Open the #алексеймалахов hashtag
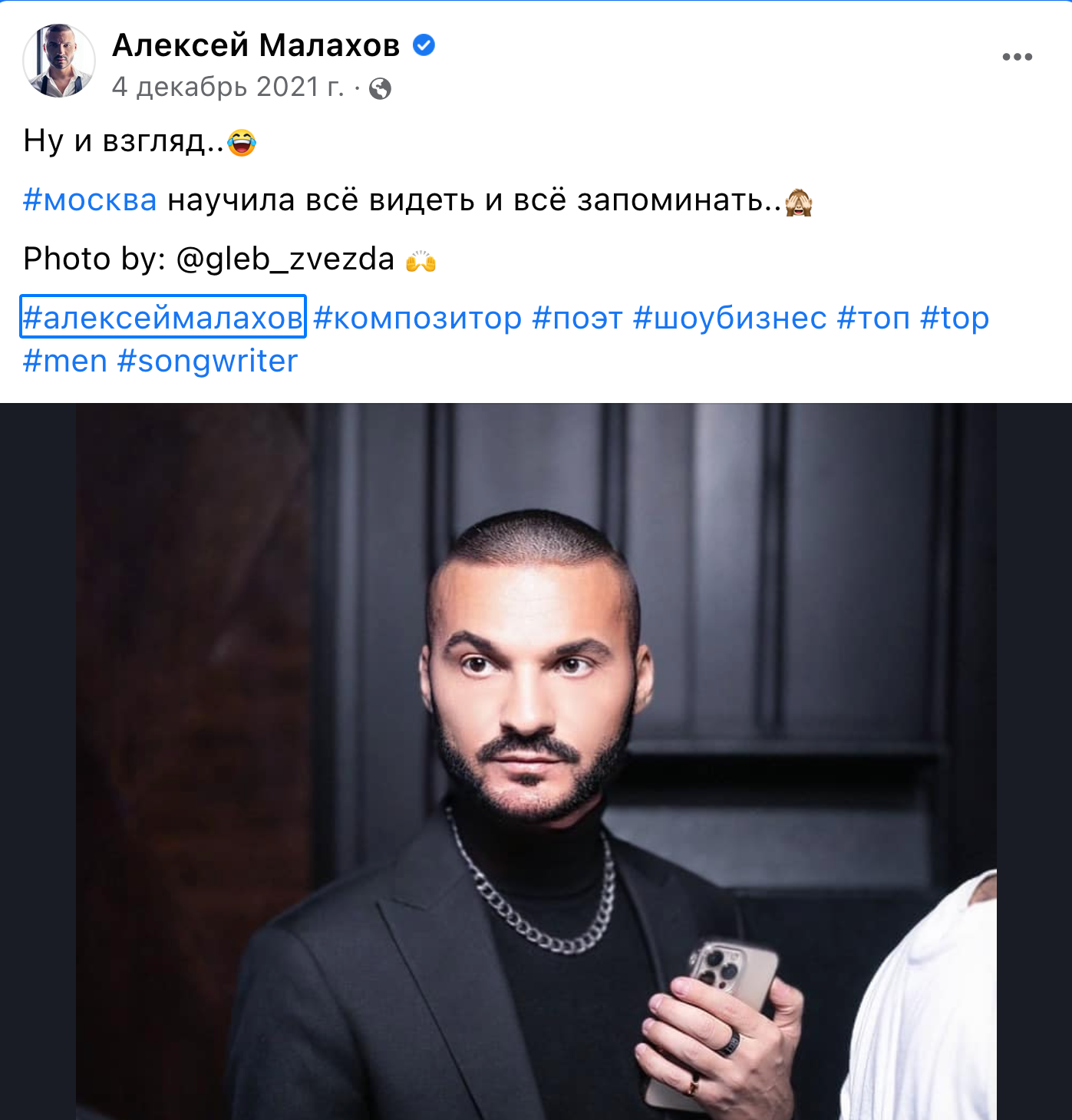Viewport: 1072px width, 1120px height. (x=163, y=317)
